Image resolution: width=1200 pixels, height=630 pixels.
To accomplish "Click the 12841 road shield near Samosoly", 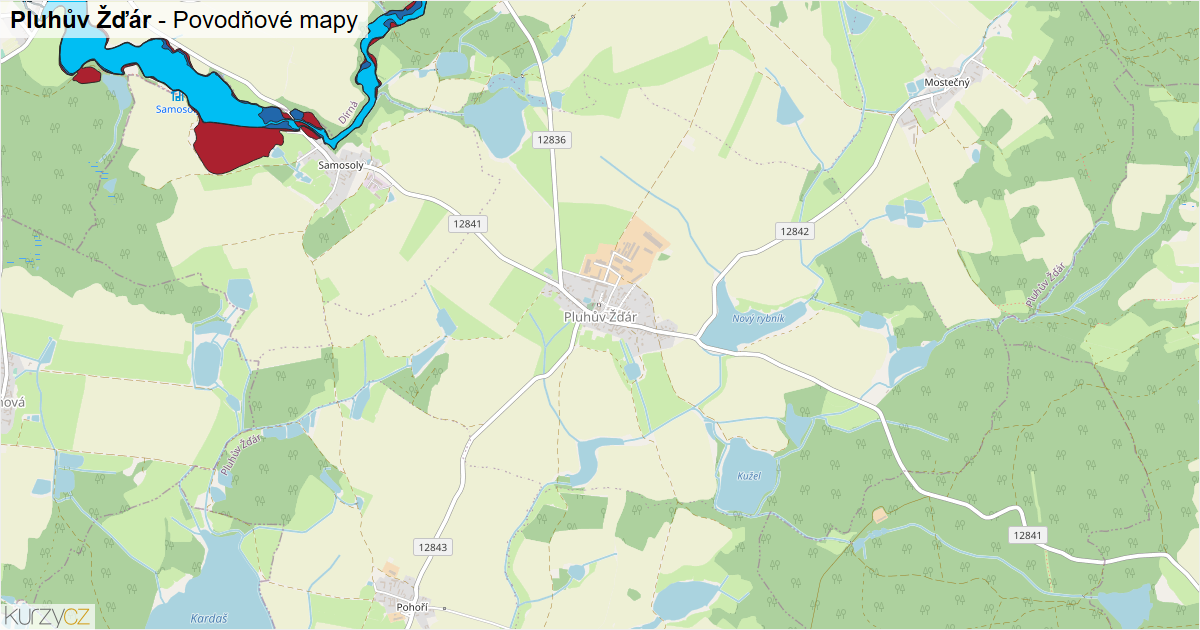I will click(x=466, y=224).
